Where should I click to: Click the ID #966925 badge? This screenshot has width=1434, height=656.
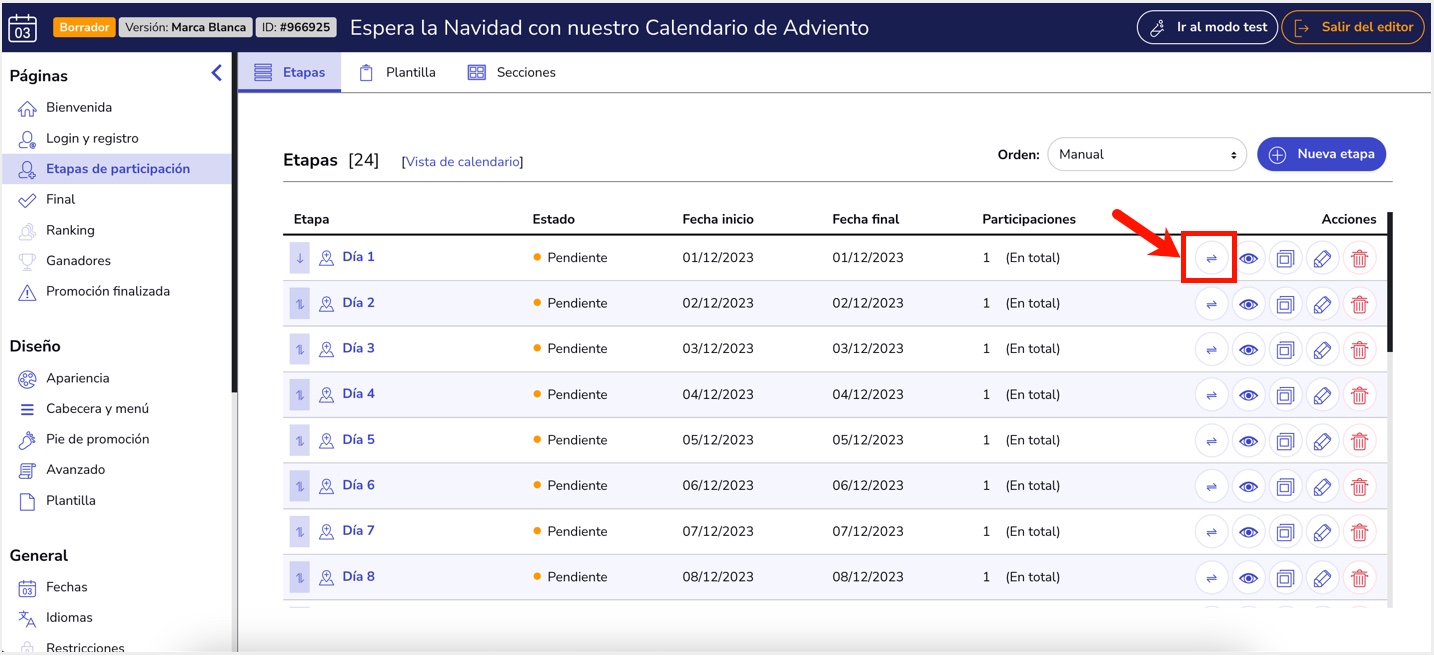(295, 28)
